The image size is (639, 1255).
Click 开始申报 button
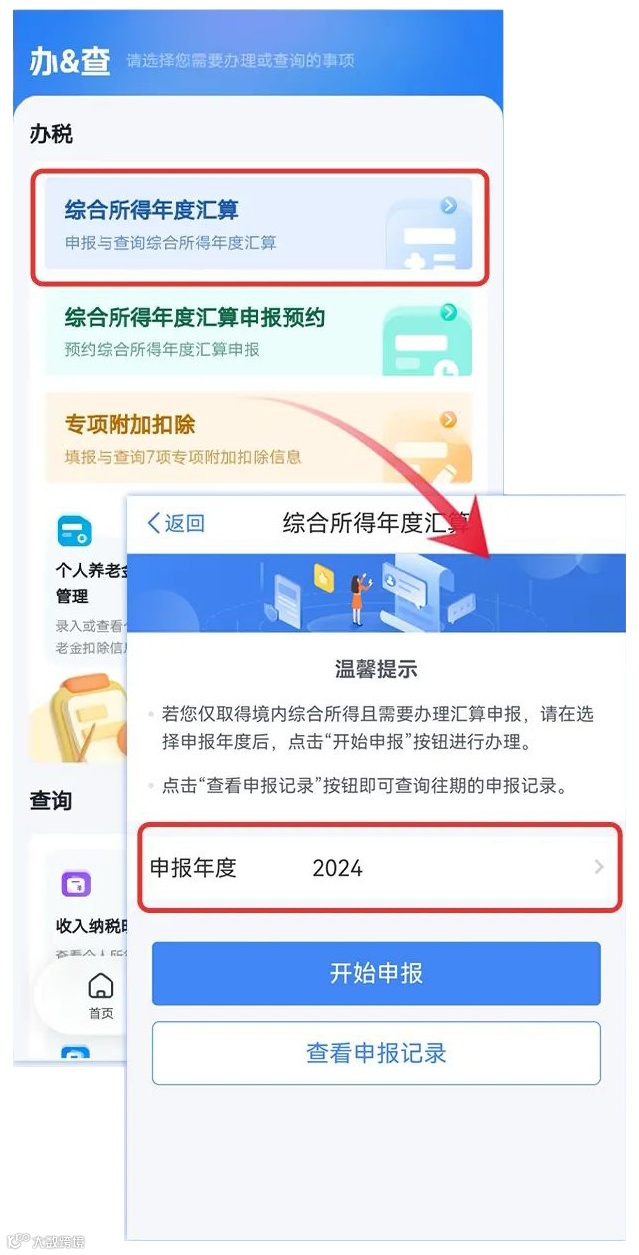[x=376, y=973]
